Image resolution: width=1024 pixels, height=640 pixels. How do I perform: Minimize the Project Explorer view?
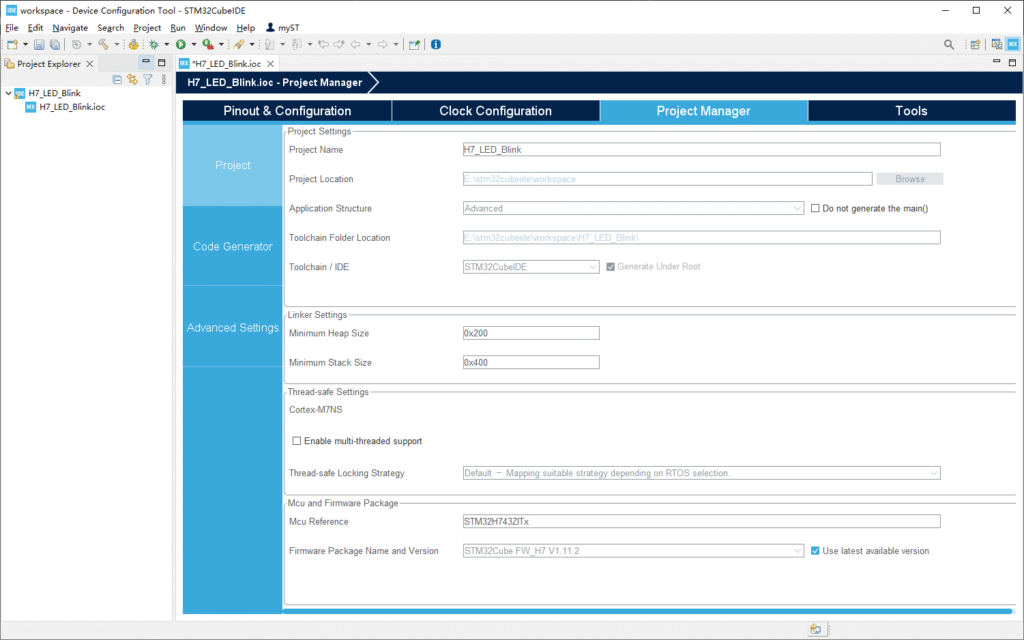pos(146,62)
